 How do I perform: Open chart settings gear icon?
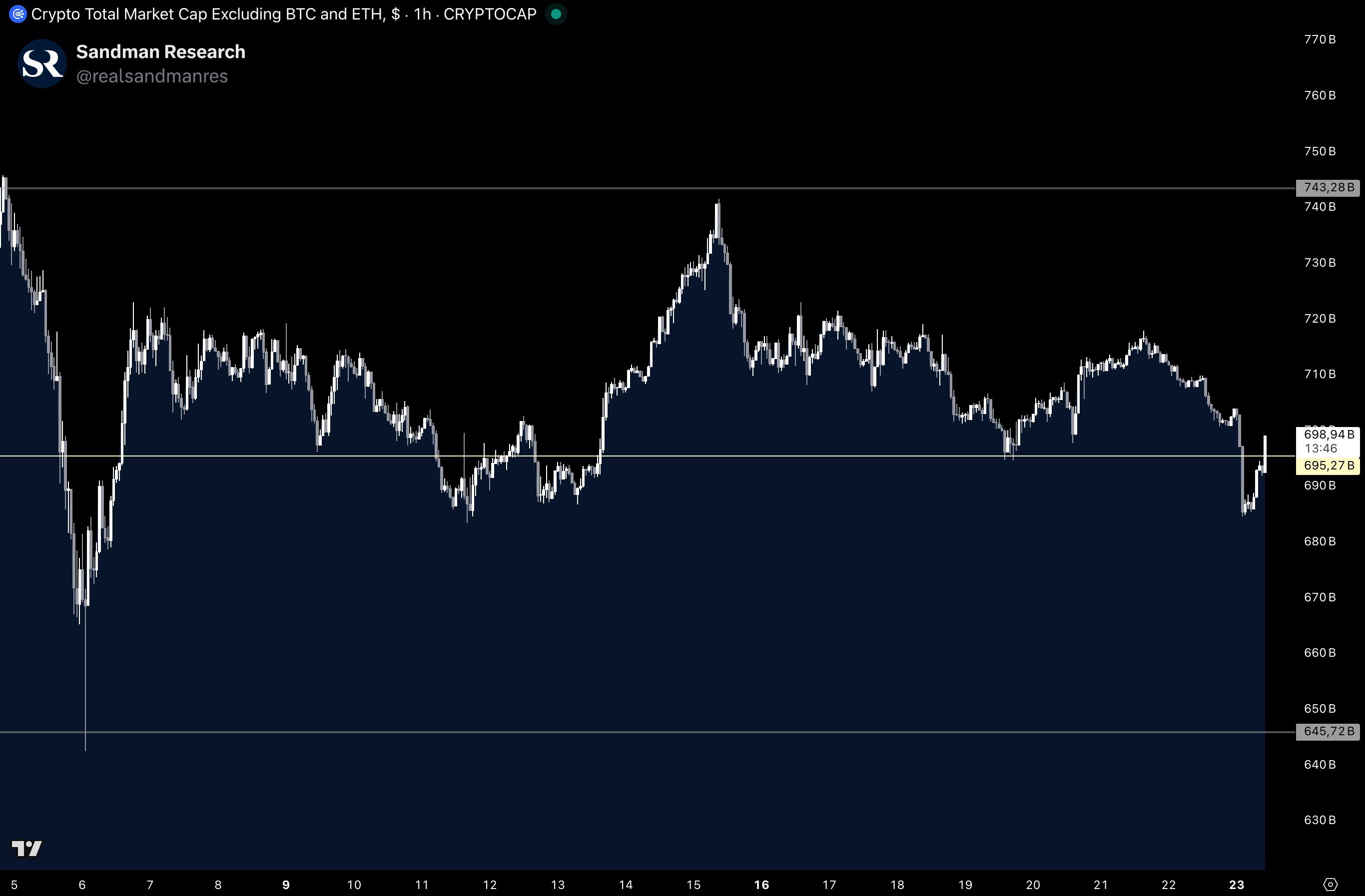click(x=1331, y=884)
